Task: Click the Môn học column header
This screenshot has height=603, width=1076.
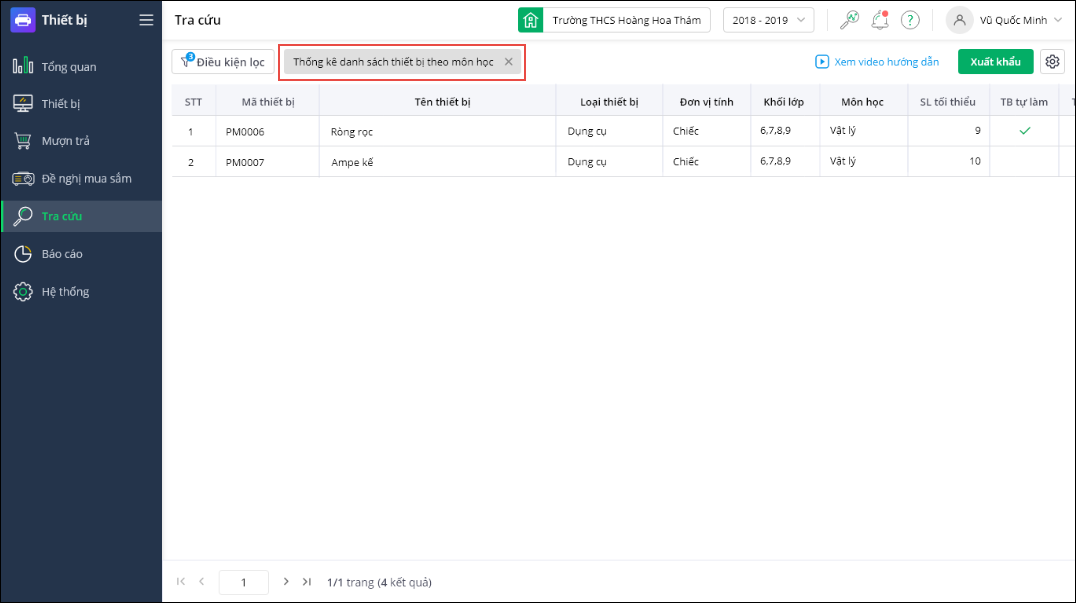Action: pyautogui.click(x=863, y=102)
